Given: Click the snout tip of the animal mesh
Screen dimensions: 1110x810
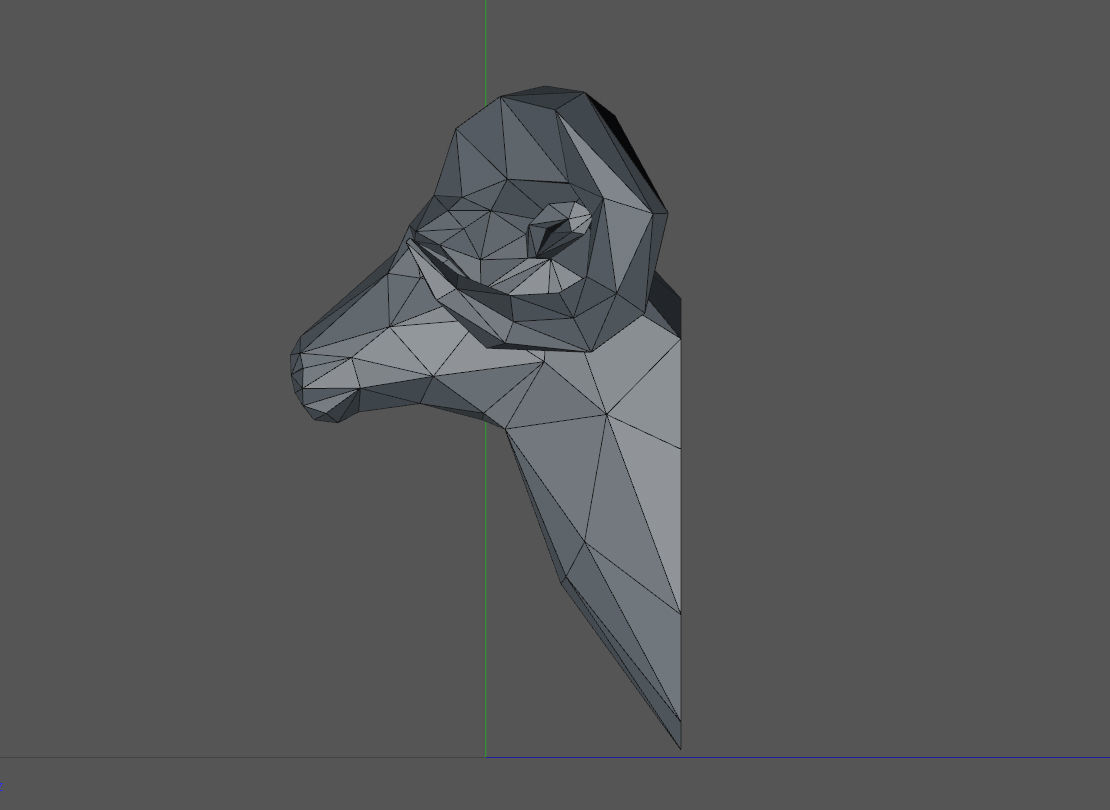Looking at the screenshot, I should 298,368.
